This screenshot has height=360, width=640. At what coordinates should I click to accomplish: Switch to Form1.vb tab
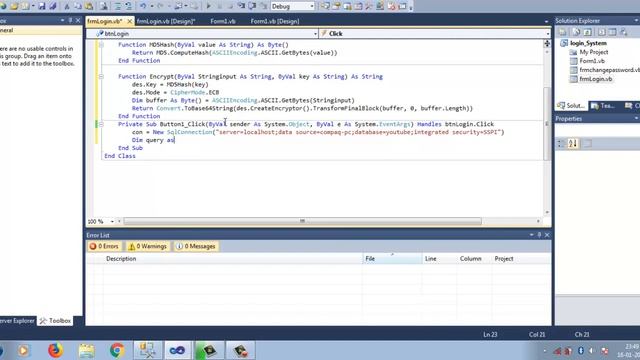(223, 21)
